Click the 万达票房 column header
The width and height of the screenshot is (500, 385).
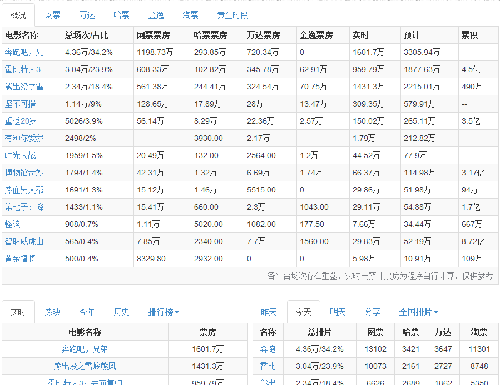[x=263, y=35]
